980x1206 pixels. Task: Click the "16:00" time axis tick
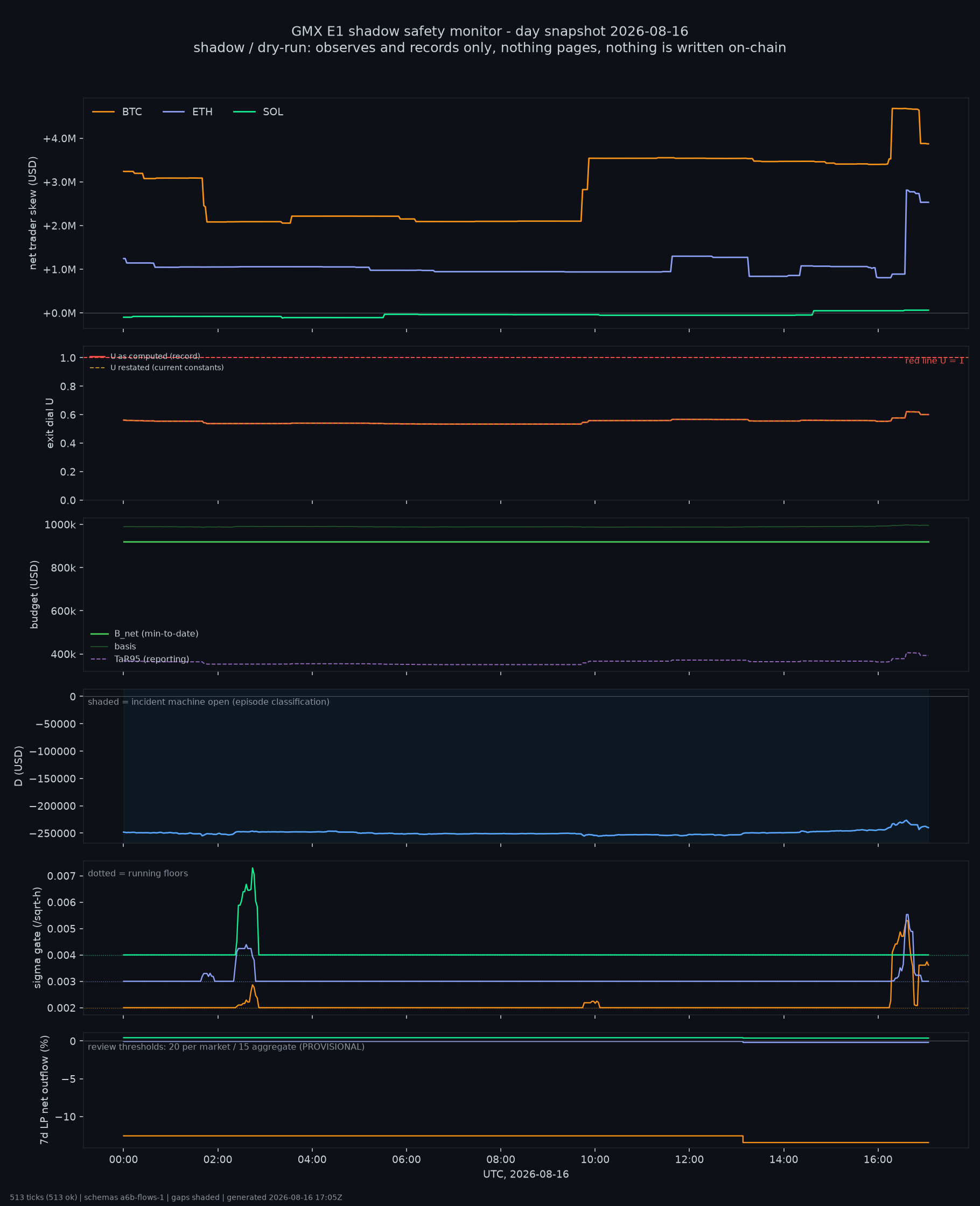(x=878, y=1160)
